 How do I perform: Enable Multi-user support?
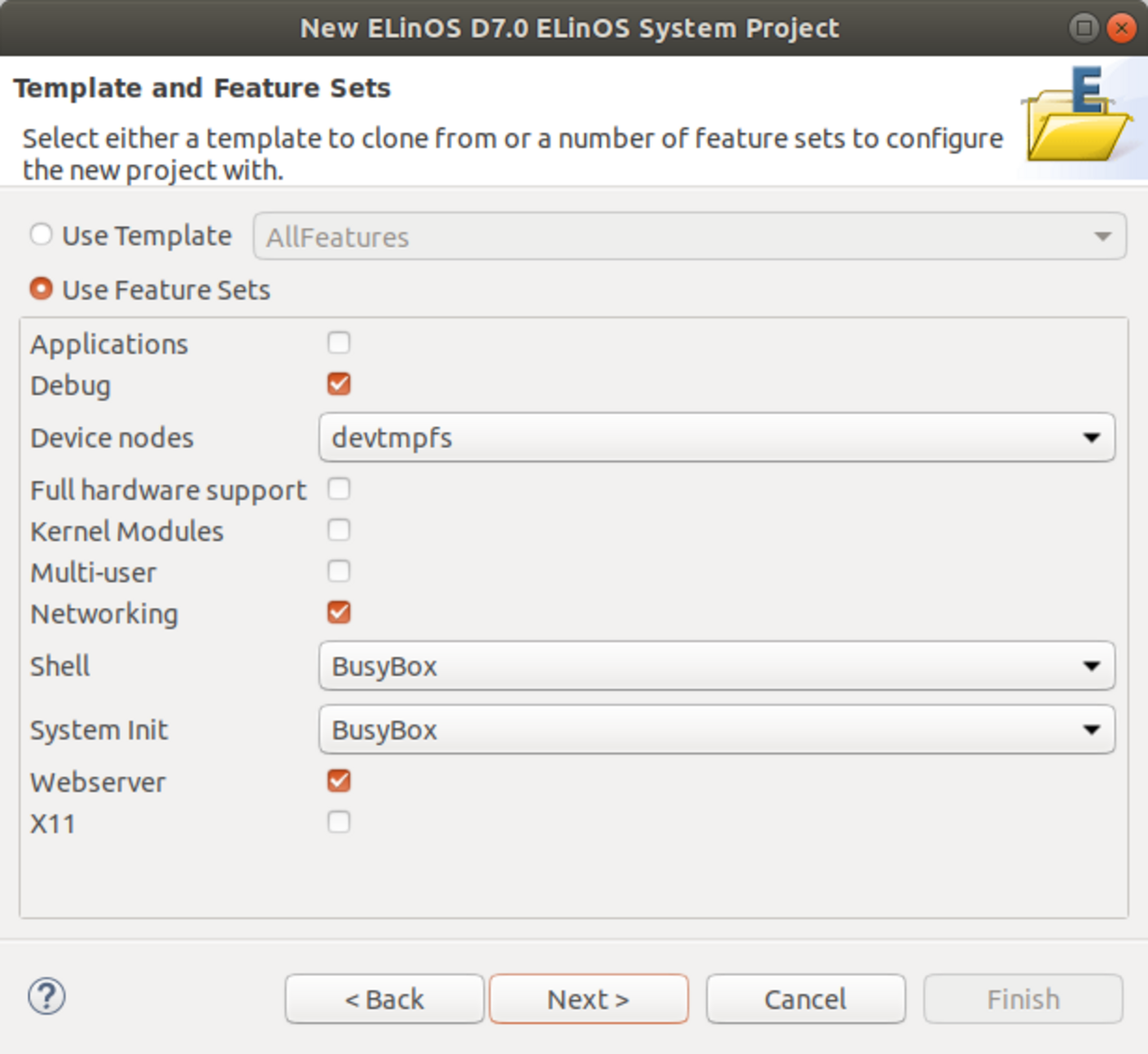click(x=340, y=571)
